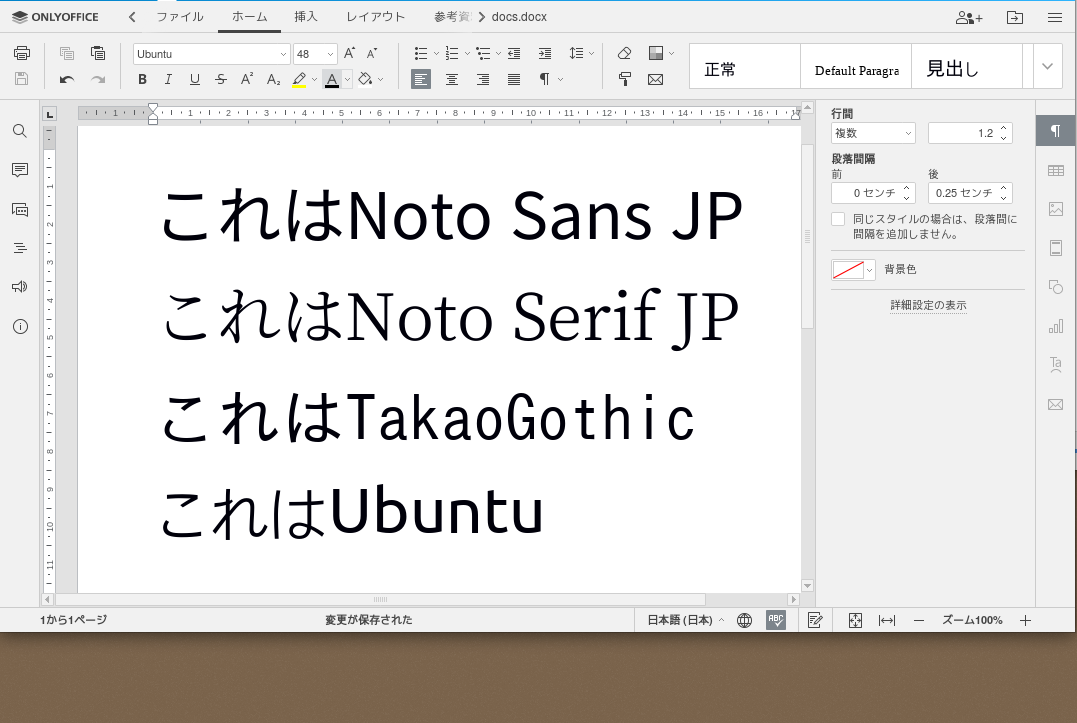Toggle underline formatting
Screen dimensions: 1077x723
coord(194,79)
